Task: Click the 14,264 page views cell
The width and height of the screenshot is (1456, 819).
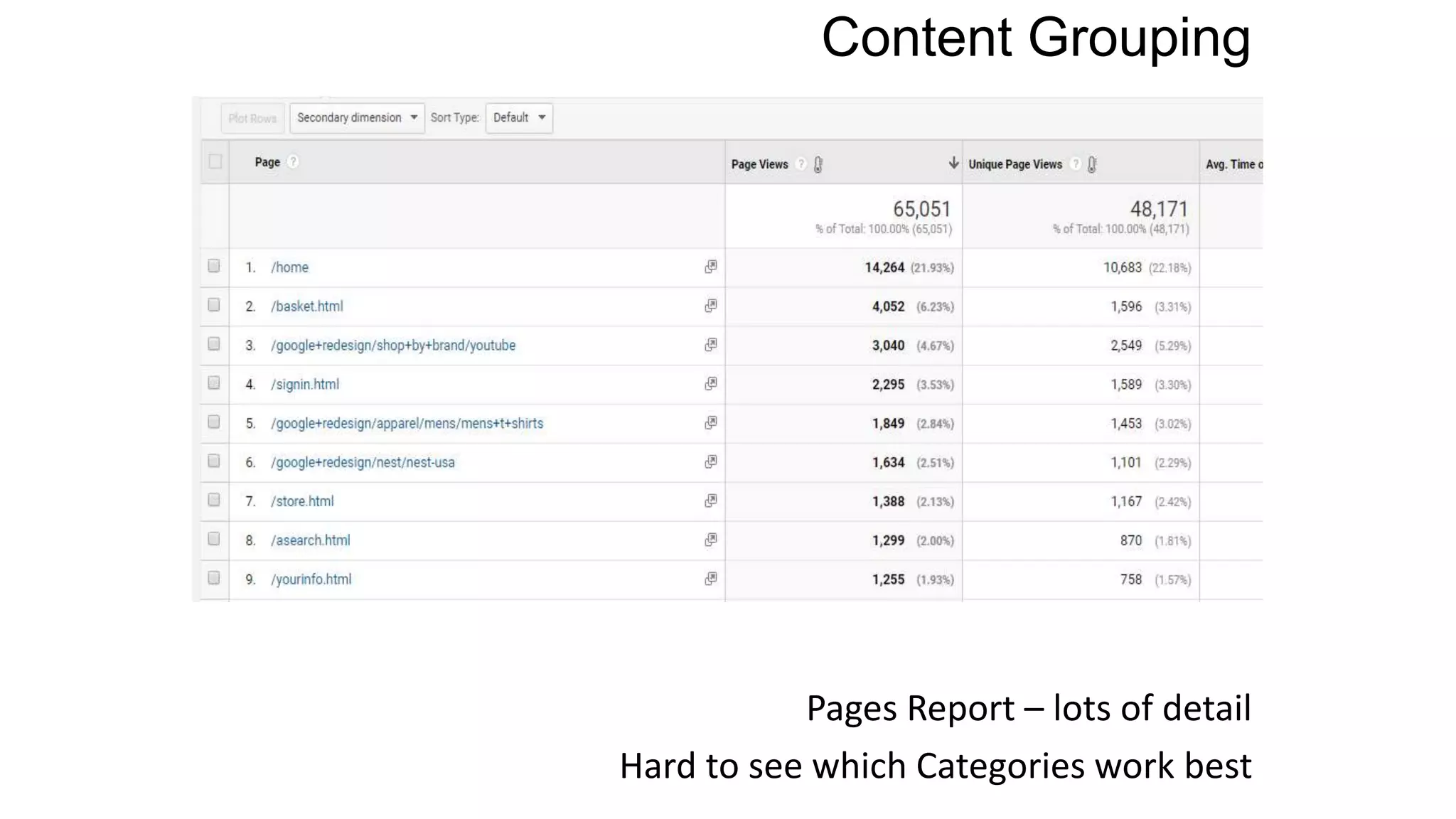Action: click(x=884, y=267)
